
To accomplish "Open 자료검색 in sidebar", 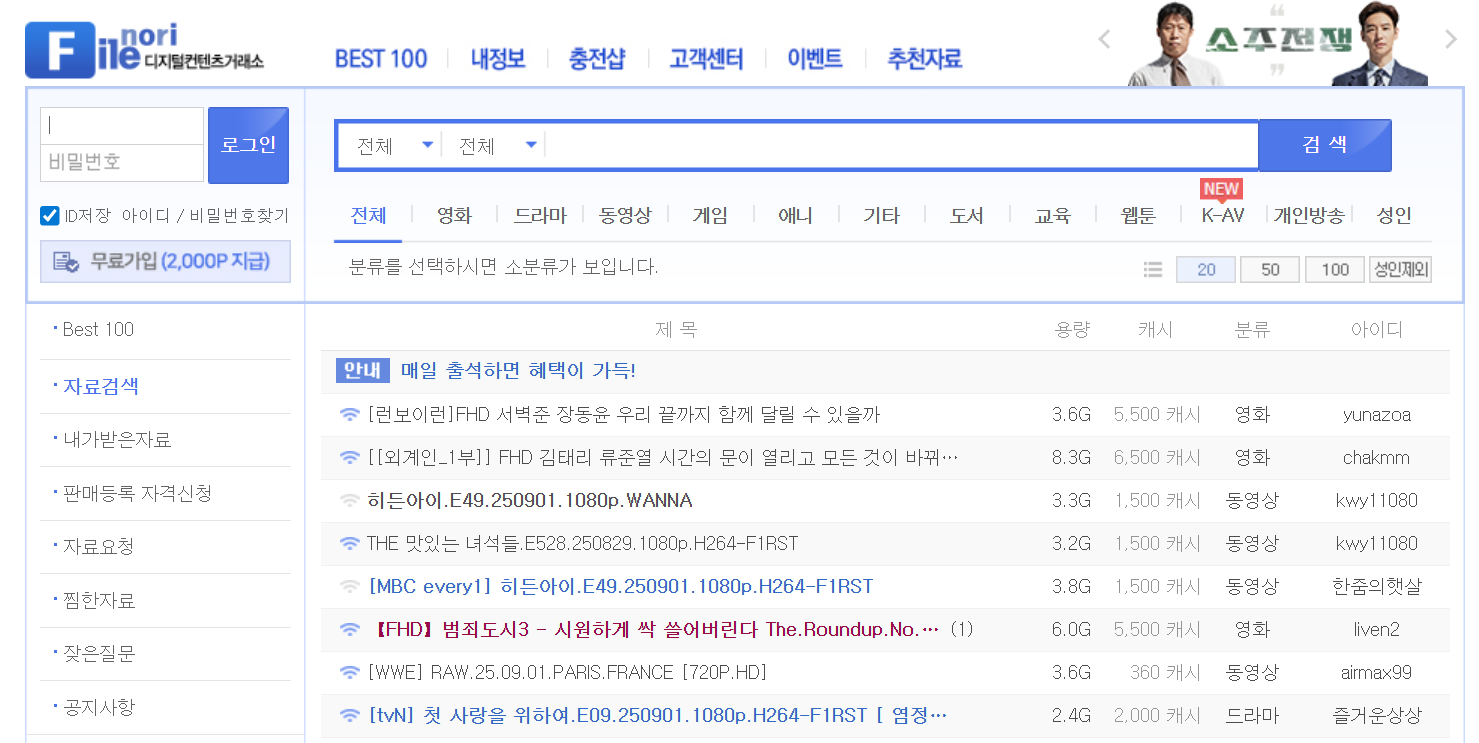I will 100,387.
